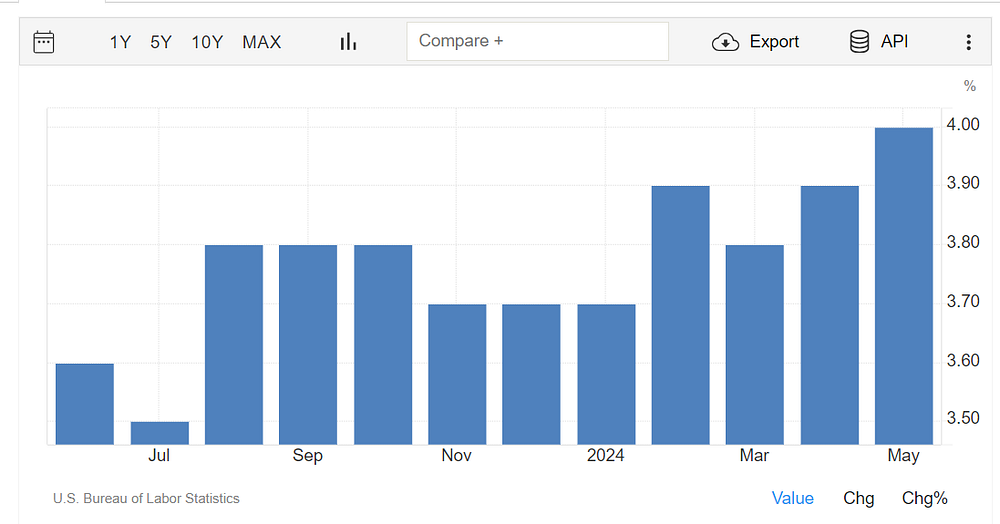Click the 2024 x-axis label
This screenshot has width=1000, height=524.
click(605, 455)
